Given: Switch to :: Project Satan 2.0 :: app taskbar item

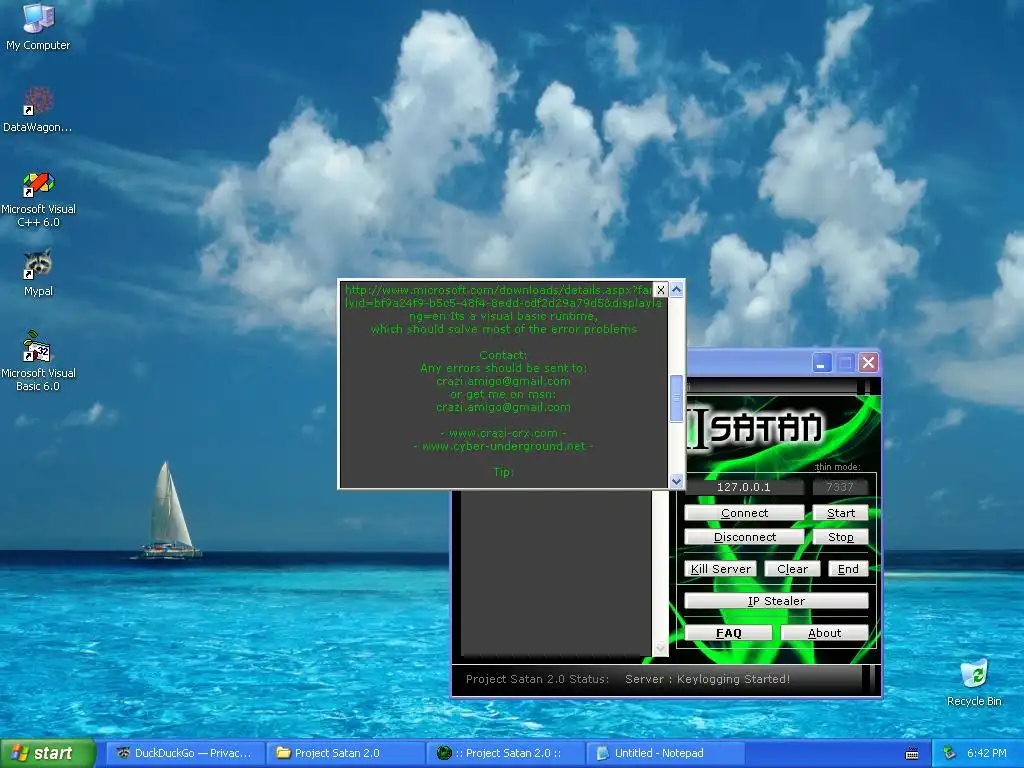Looking at the screenshot, I should [506, 753].
